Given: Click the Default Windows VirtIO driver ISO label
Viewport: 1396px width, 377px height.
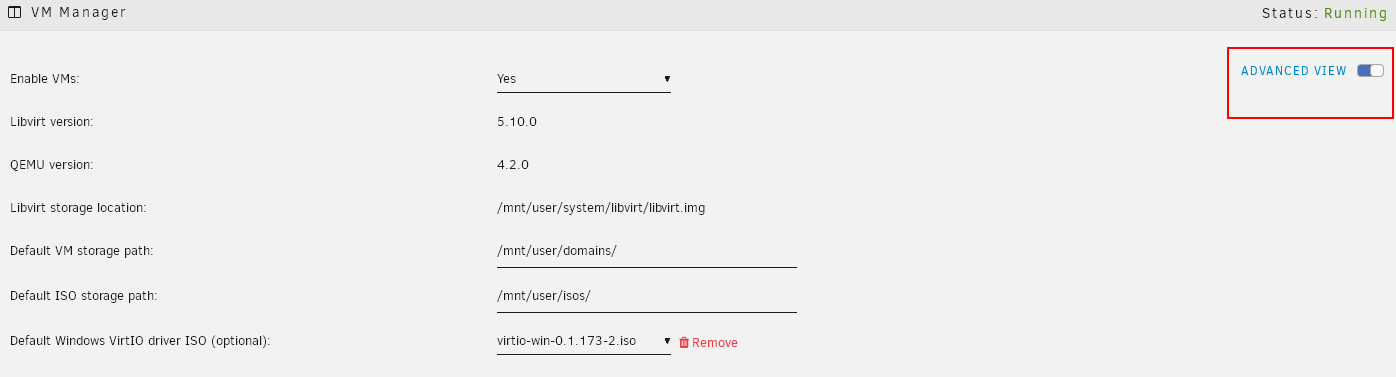Looking at the screenshot, I should pos(140,341).
